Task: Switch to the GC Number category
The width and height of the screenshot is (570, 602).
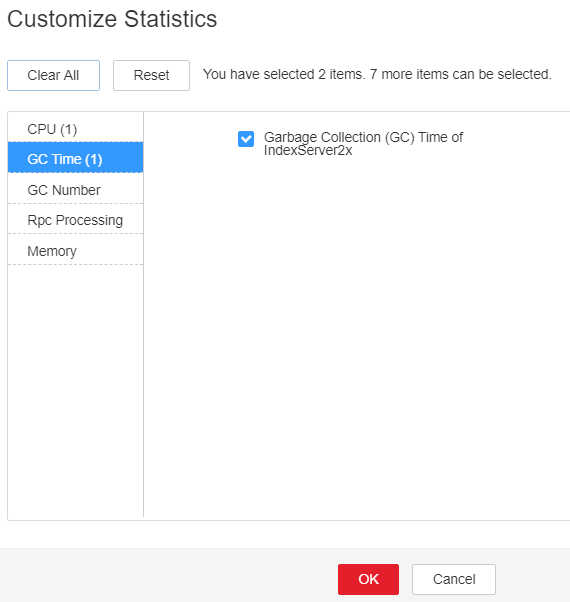Action: (76, 190)
